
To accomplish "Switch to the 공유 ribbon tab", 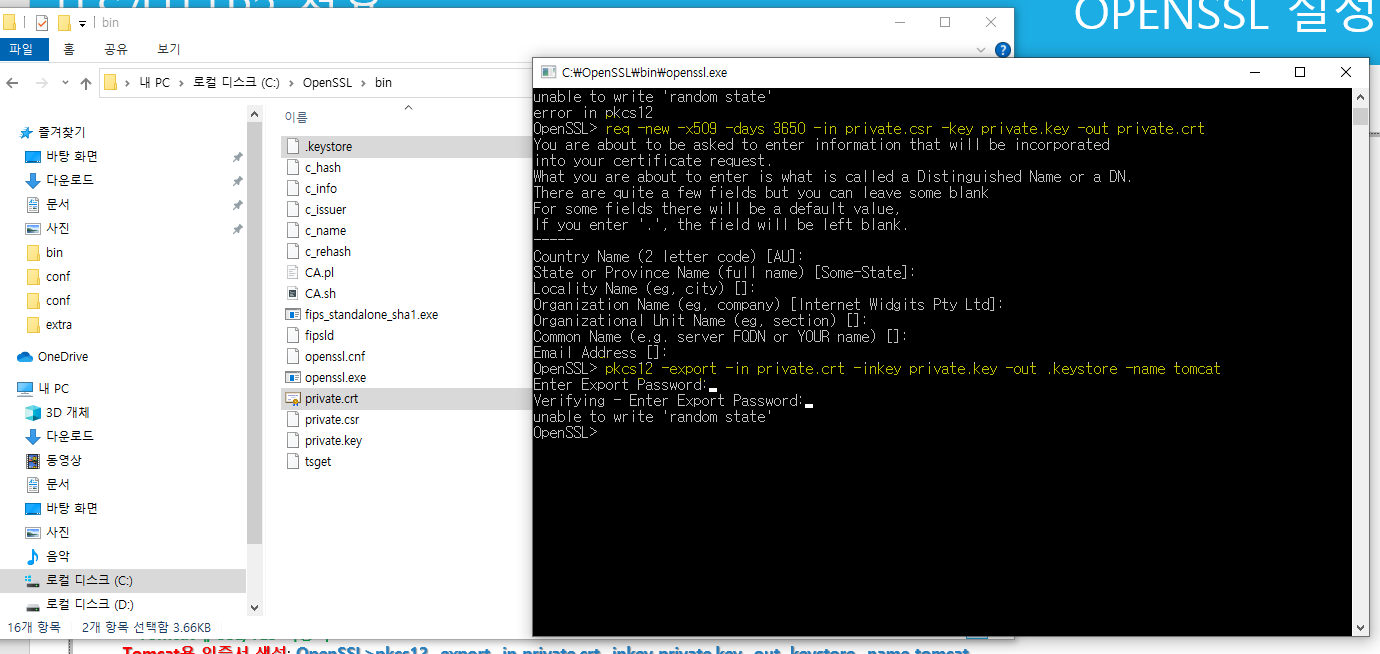I will pyautogui.click(x=116, y=49).
